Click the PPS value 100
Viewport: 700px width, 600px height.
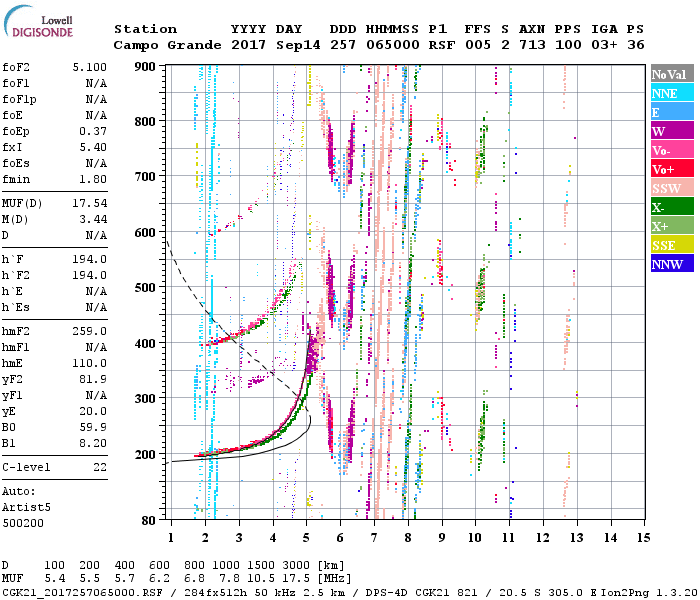tap(568, 45)
